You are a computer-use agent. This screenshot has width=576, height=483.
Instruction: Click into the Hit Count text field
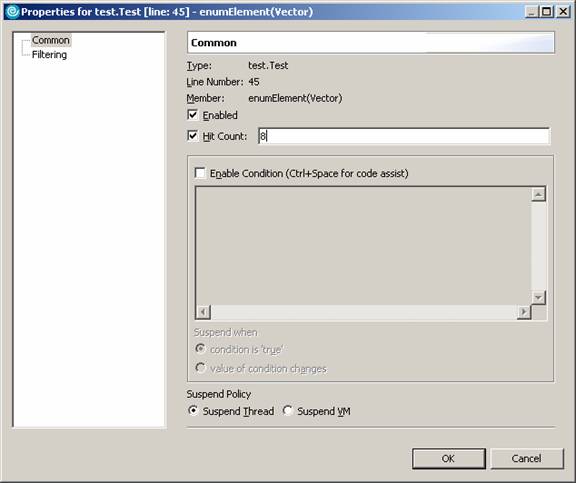click(404, 136)
